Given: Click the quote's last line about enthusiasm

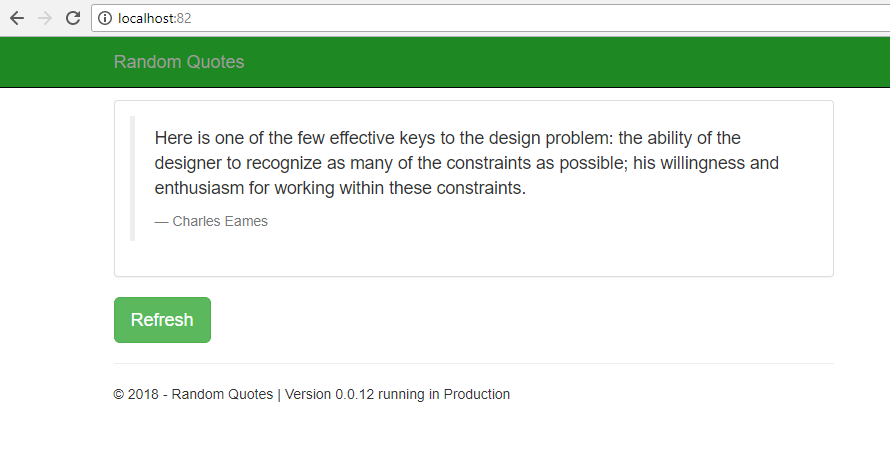Looking at the screenshot, I should 340,188.
